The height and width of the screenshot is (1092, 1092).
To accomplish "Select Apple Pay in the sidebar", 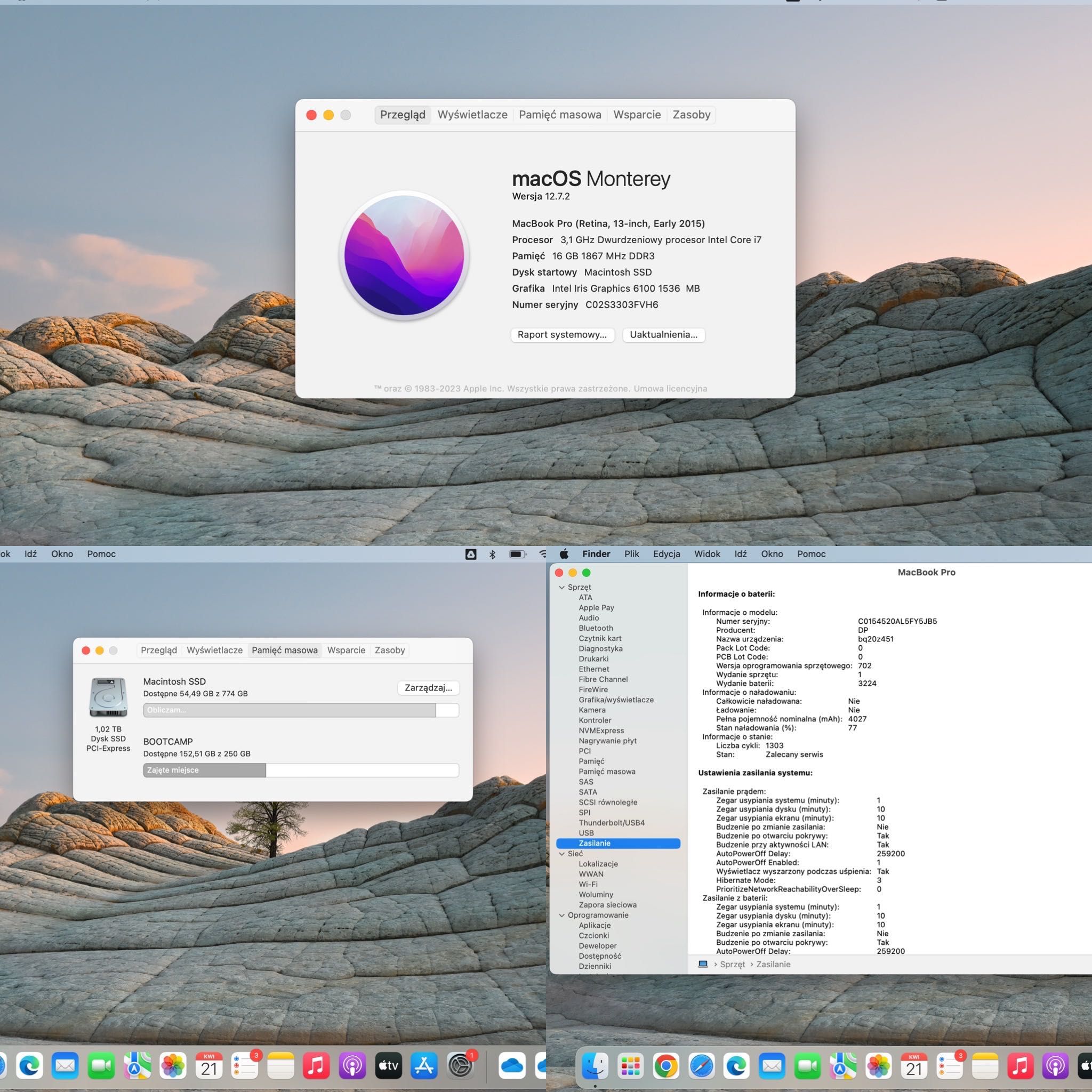I will (596, 608).
